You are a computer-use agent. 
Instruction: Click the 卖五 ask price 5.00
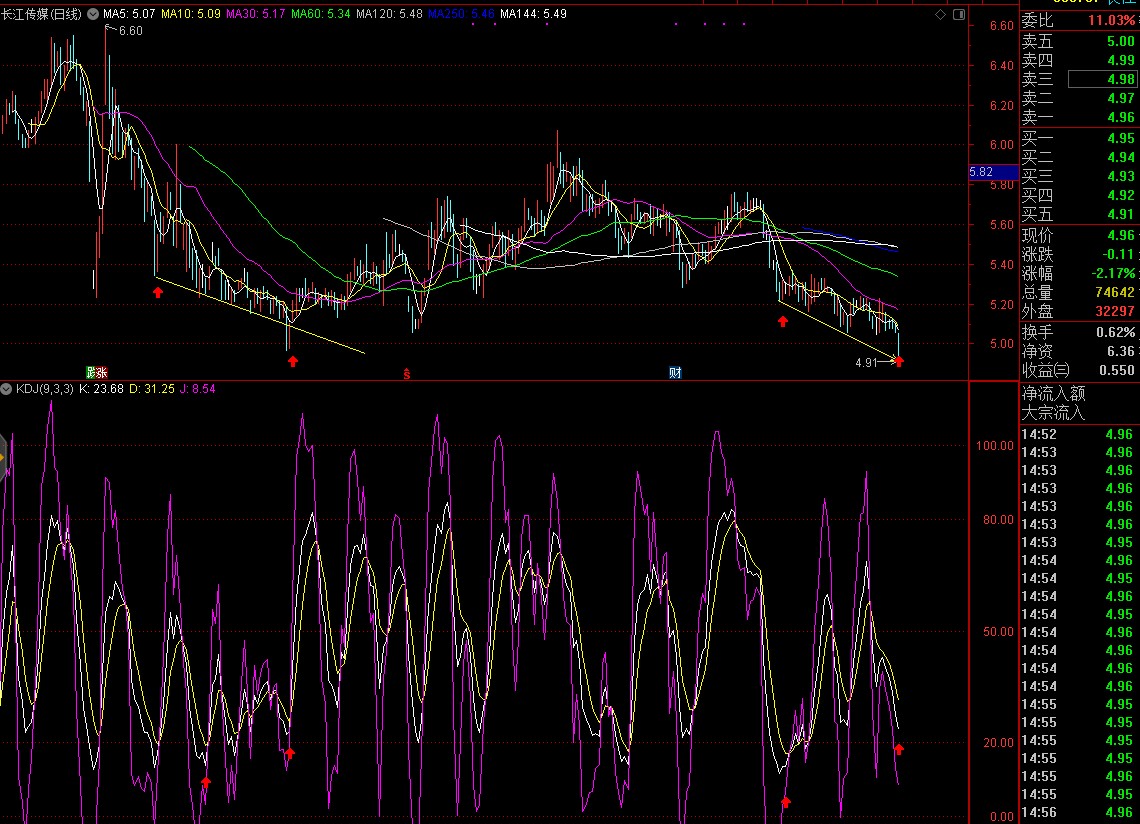(x=1119, y=41)
